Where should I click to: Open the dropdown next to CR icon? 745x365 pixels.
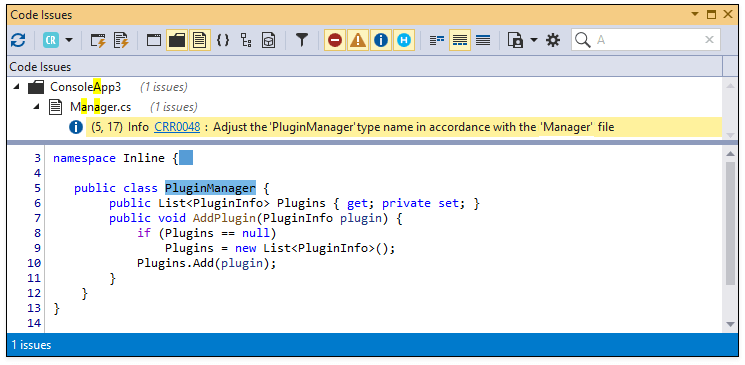point(69,40)
